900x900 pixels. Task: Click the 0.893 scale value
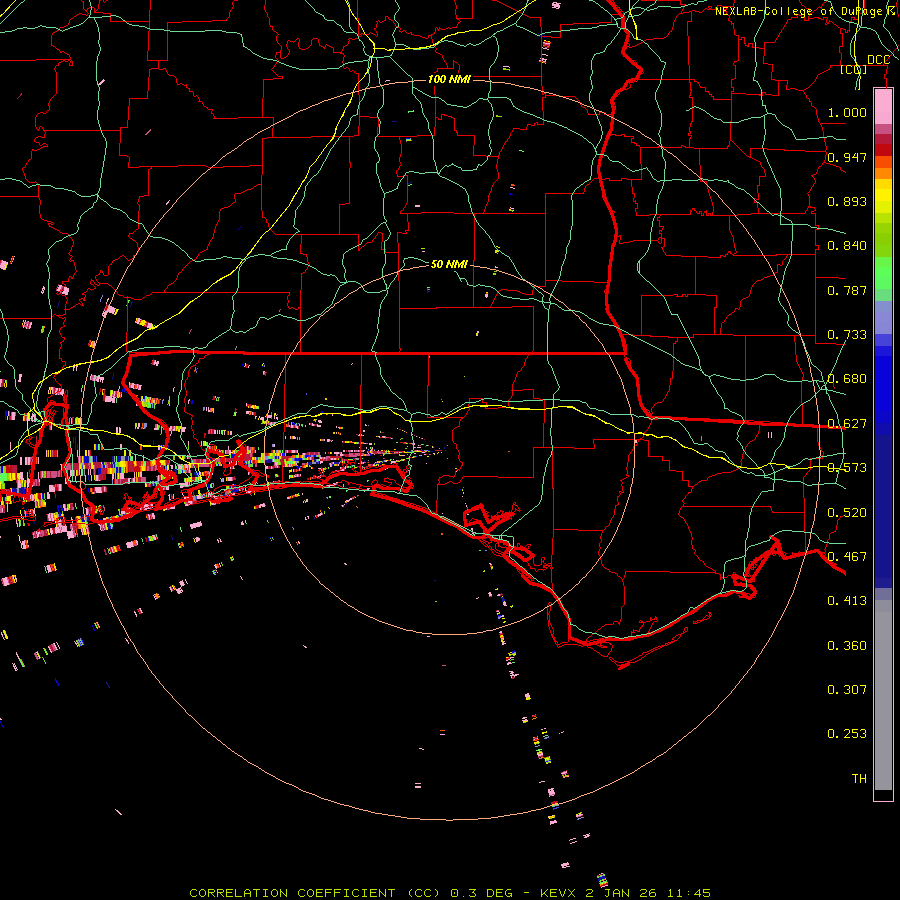click(x=847, y=201)
